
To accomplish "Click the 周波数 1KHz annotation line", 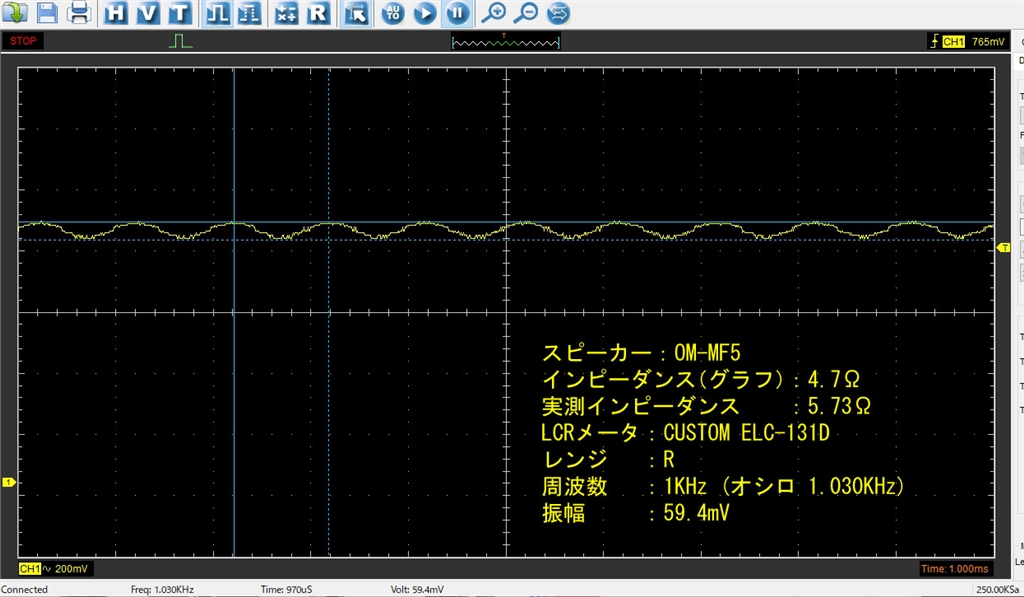I will coord(723,487).
